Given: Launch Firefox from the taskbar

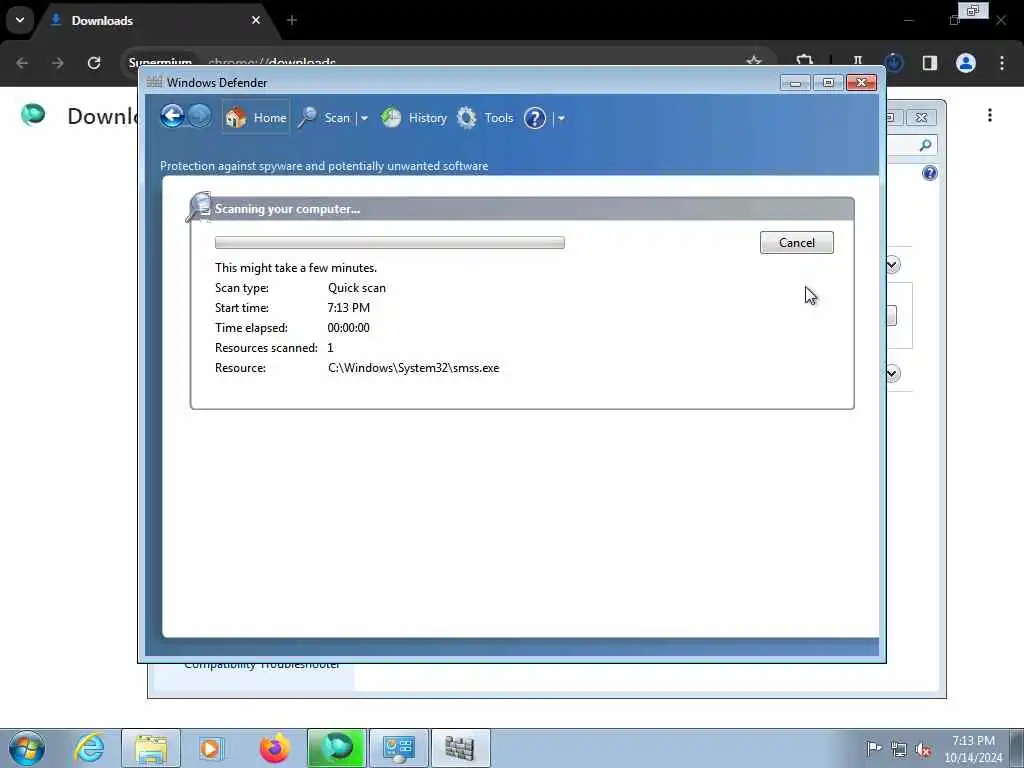Looking at the screenshot, I should pos(274,748).
